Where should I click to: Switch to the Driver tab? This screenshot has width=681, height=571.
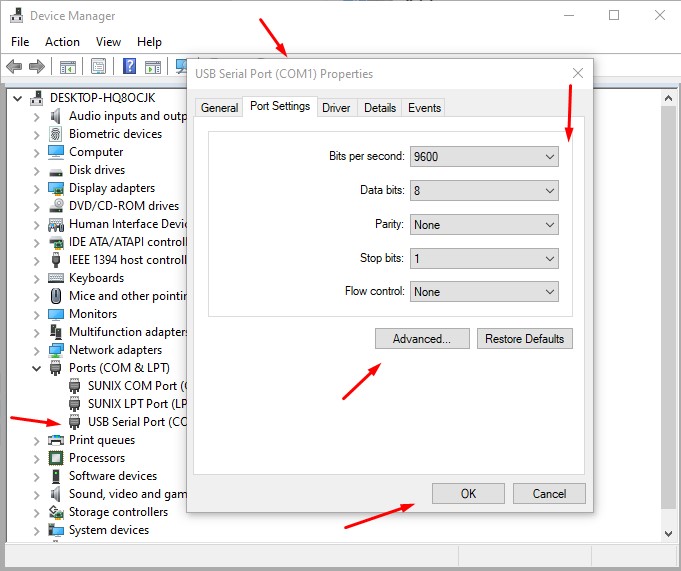[336, 108]
